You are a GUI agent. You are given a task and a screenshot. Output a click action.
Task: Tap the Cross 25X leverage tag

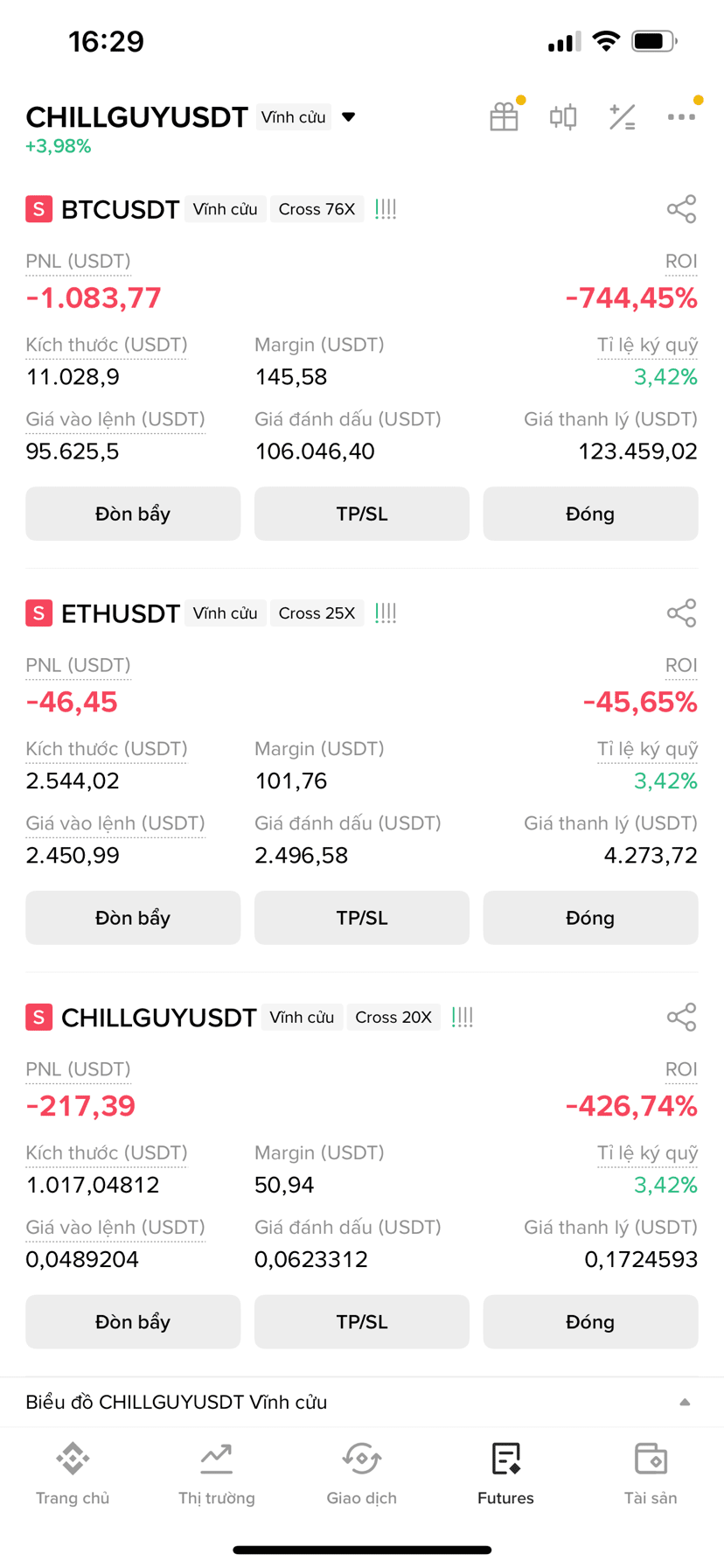[x=317, y=613]
